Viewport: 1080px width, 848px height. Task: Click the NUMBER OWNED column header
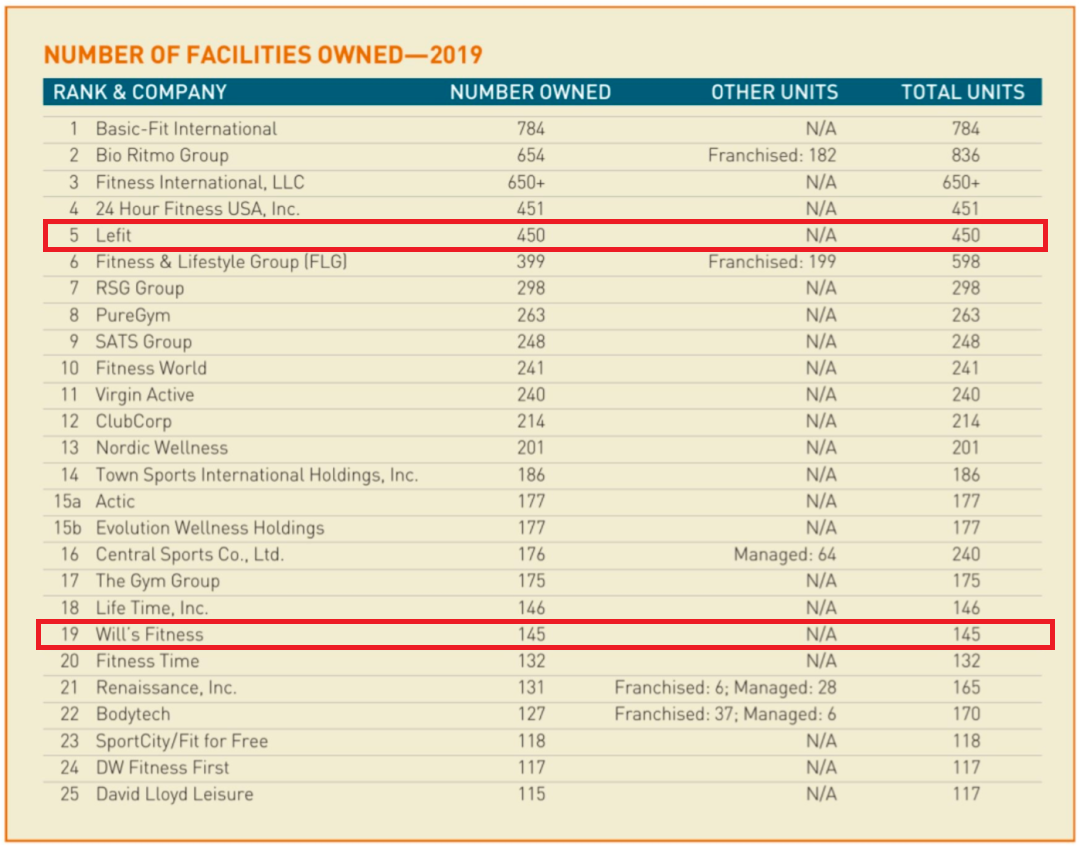pos(530,92)
